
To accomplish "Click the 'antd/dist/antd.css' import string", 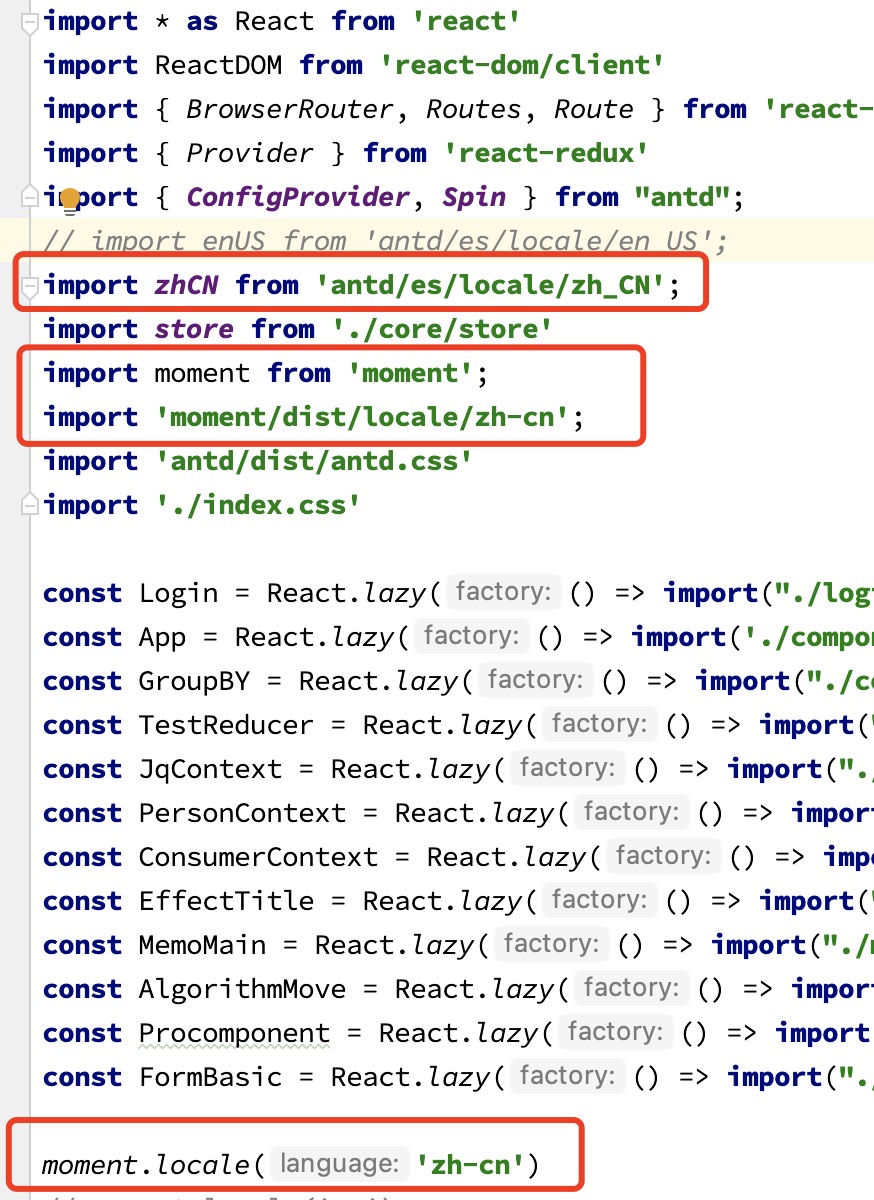I will [x=314, y=461].
